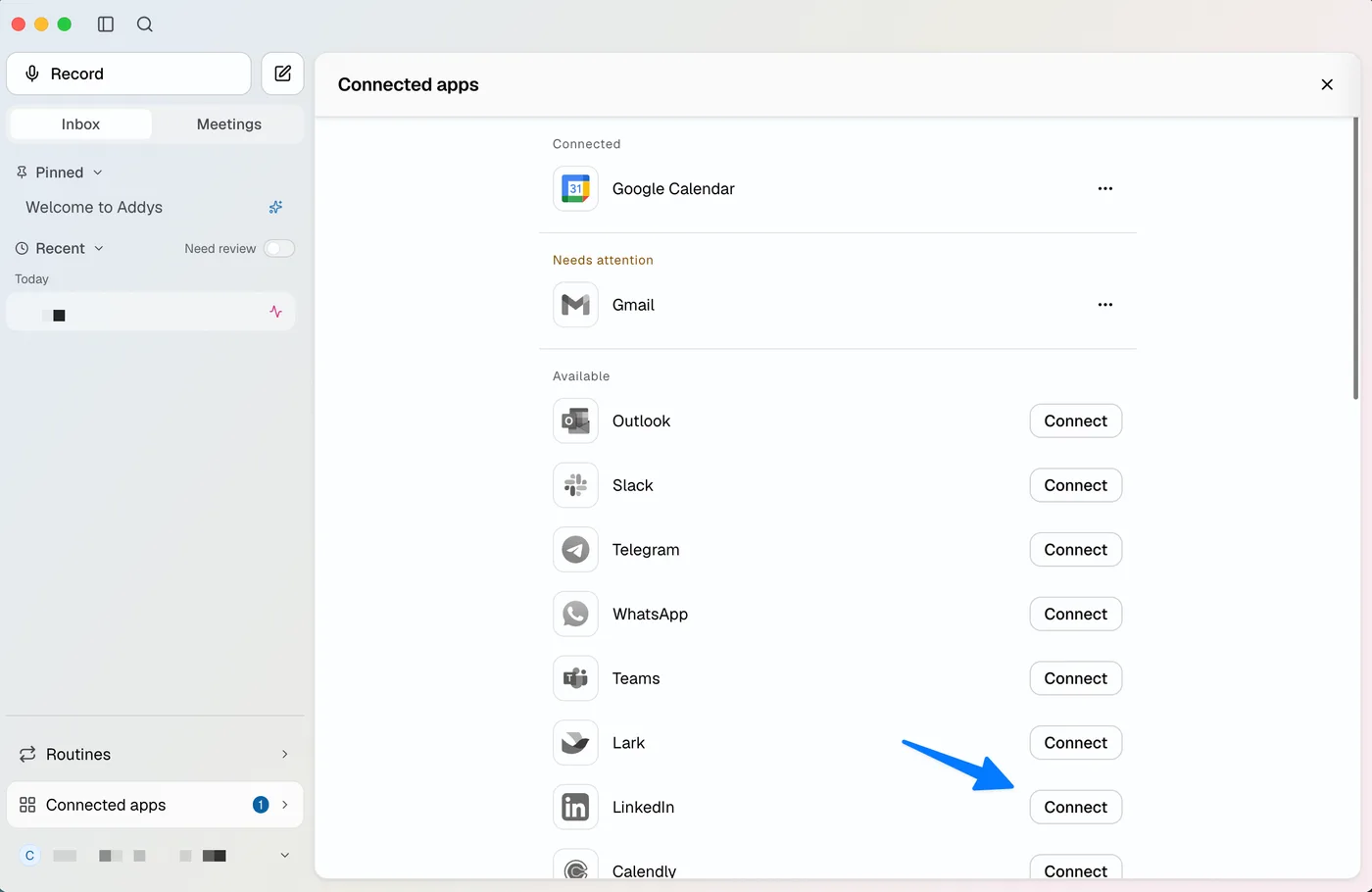
Task: Connect the Teams app
Action: (x=1075, y=678)
